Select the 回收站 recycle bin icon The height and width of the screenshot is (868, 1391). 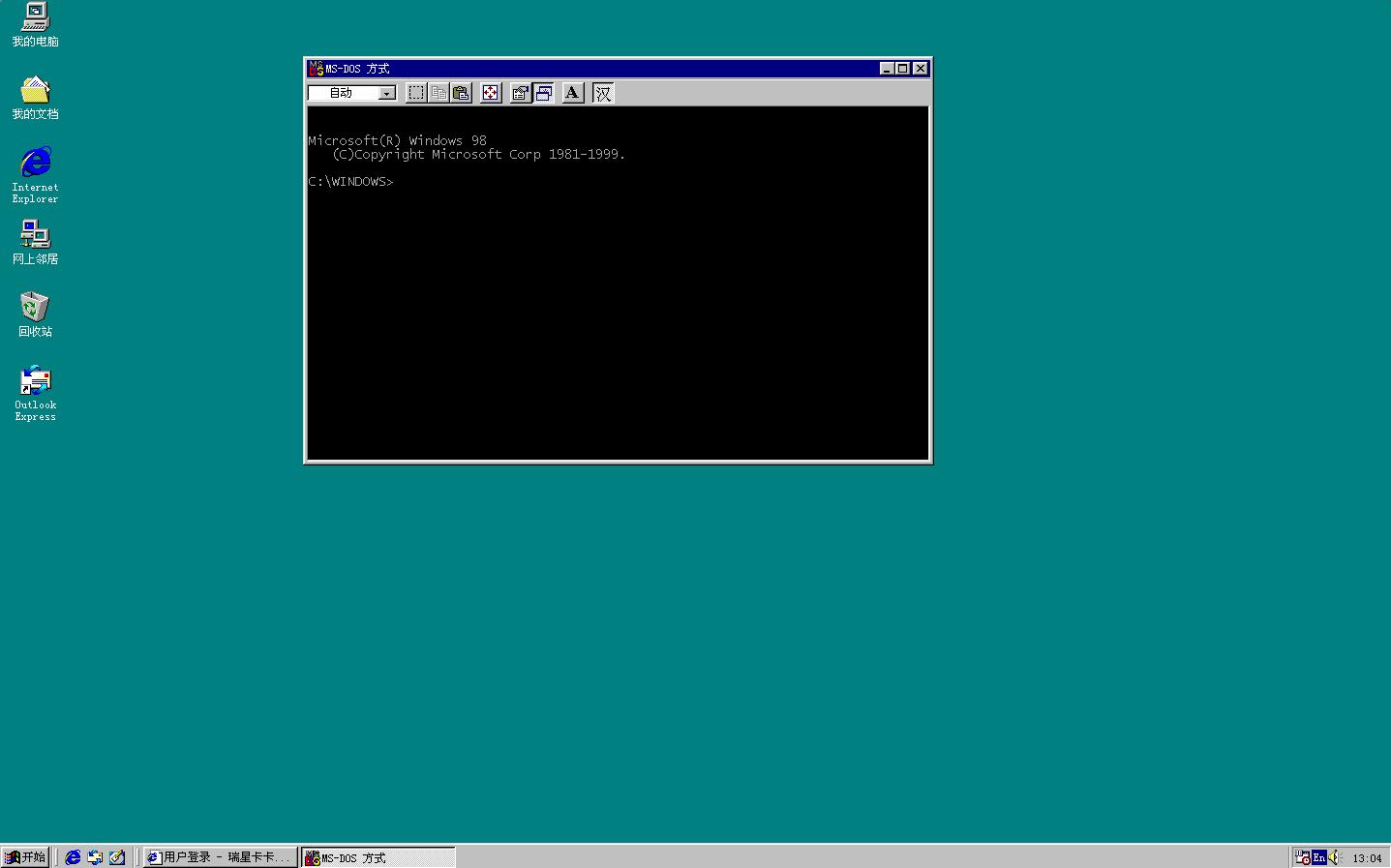tap(35, 315)
